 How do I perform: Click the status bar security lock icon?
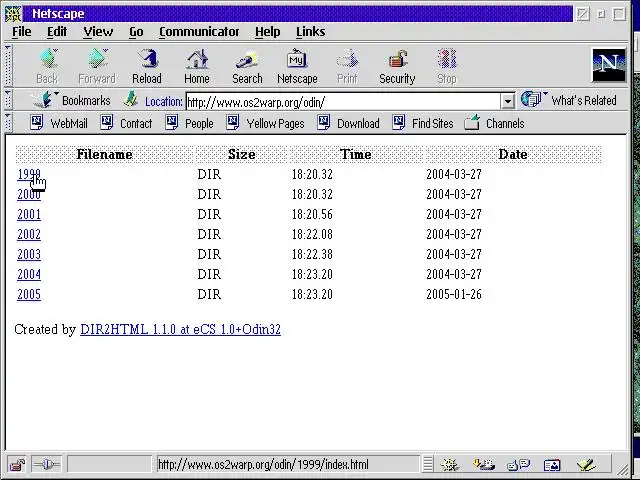coord(17,464)
